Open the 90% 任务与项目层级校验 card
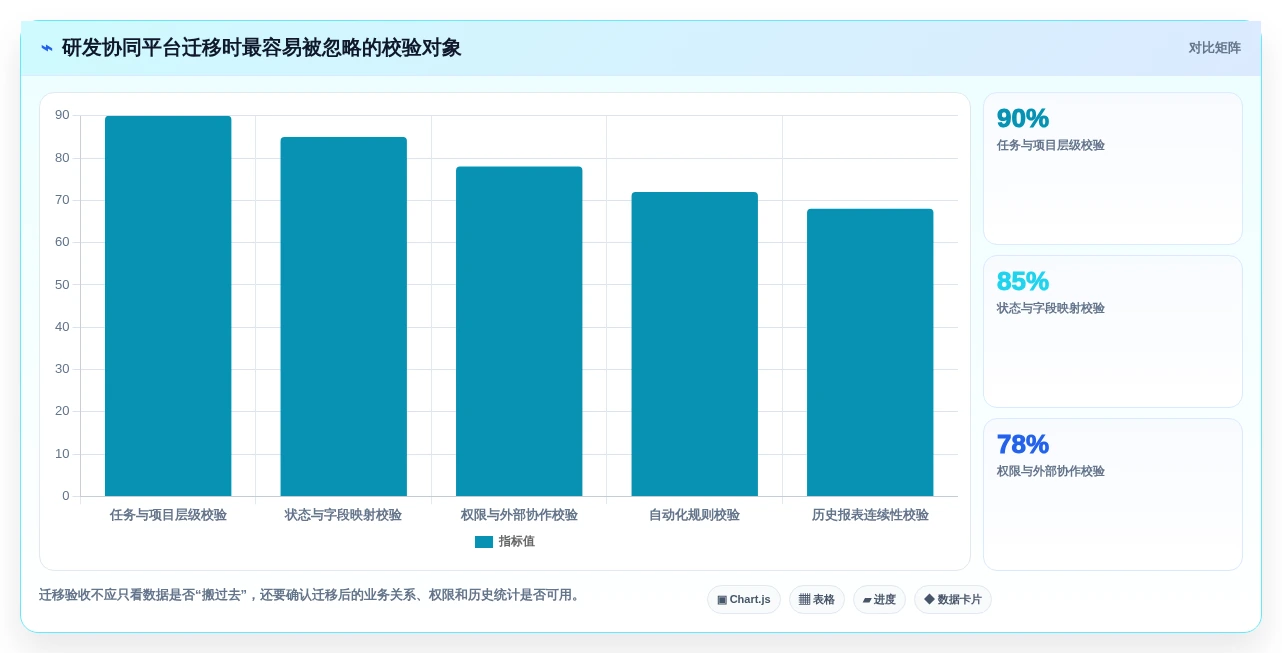 (x=1113, y=169)
